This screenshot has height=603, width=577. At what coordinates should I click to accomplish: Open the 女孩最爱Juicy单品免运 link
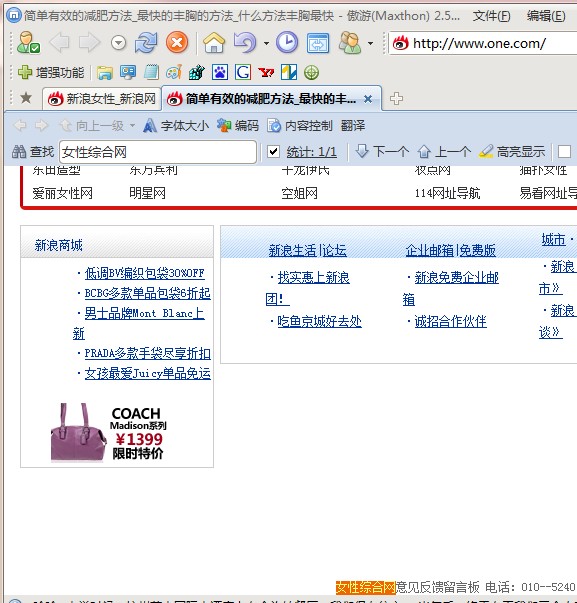pyautogui.click(x=148, y=373)
